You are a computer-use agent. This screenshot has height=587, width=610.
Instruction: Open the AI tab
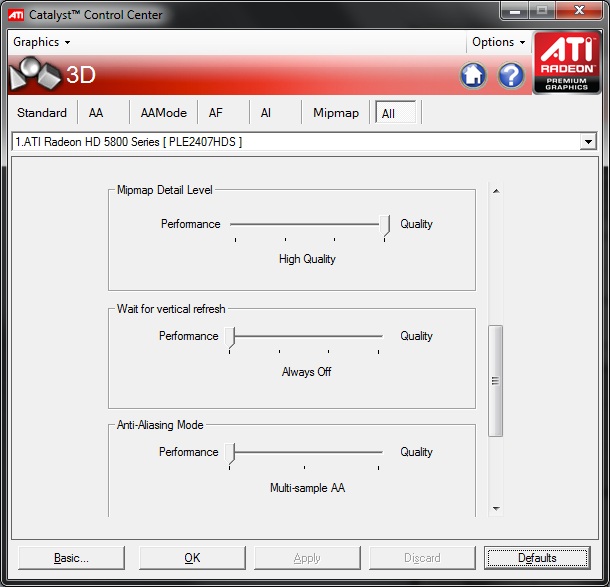pyautogui.click(x=266, y=113)
